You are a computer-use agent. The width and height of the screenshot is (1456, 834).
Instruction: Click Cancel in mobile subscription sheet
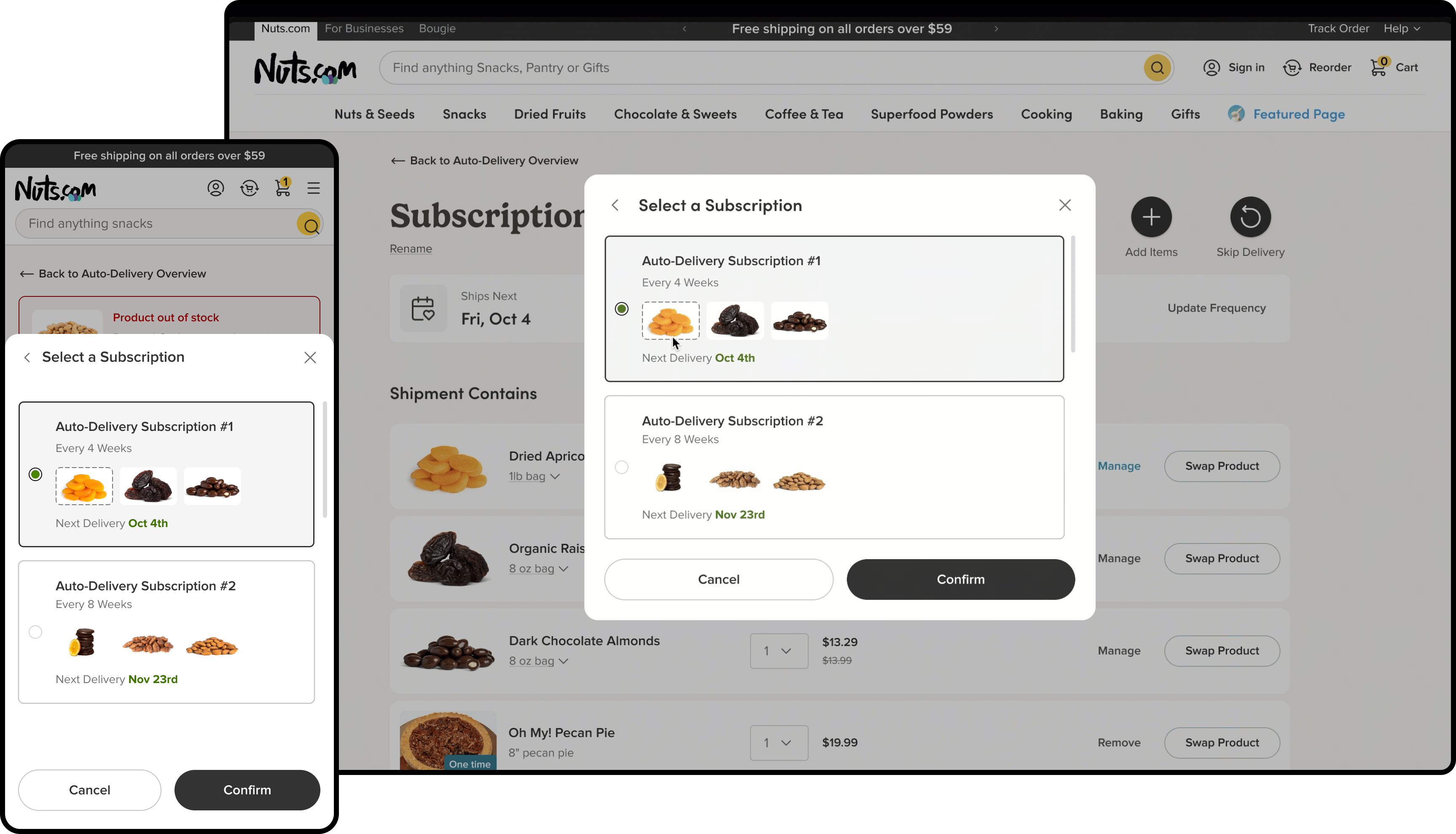pos(89,790)
